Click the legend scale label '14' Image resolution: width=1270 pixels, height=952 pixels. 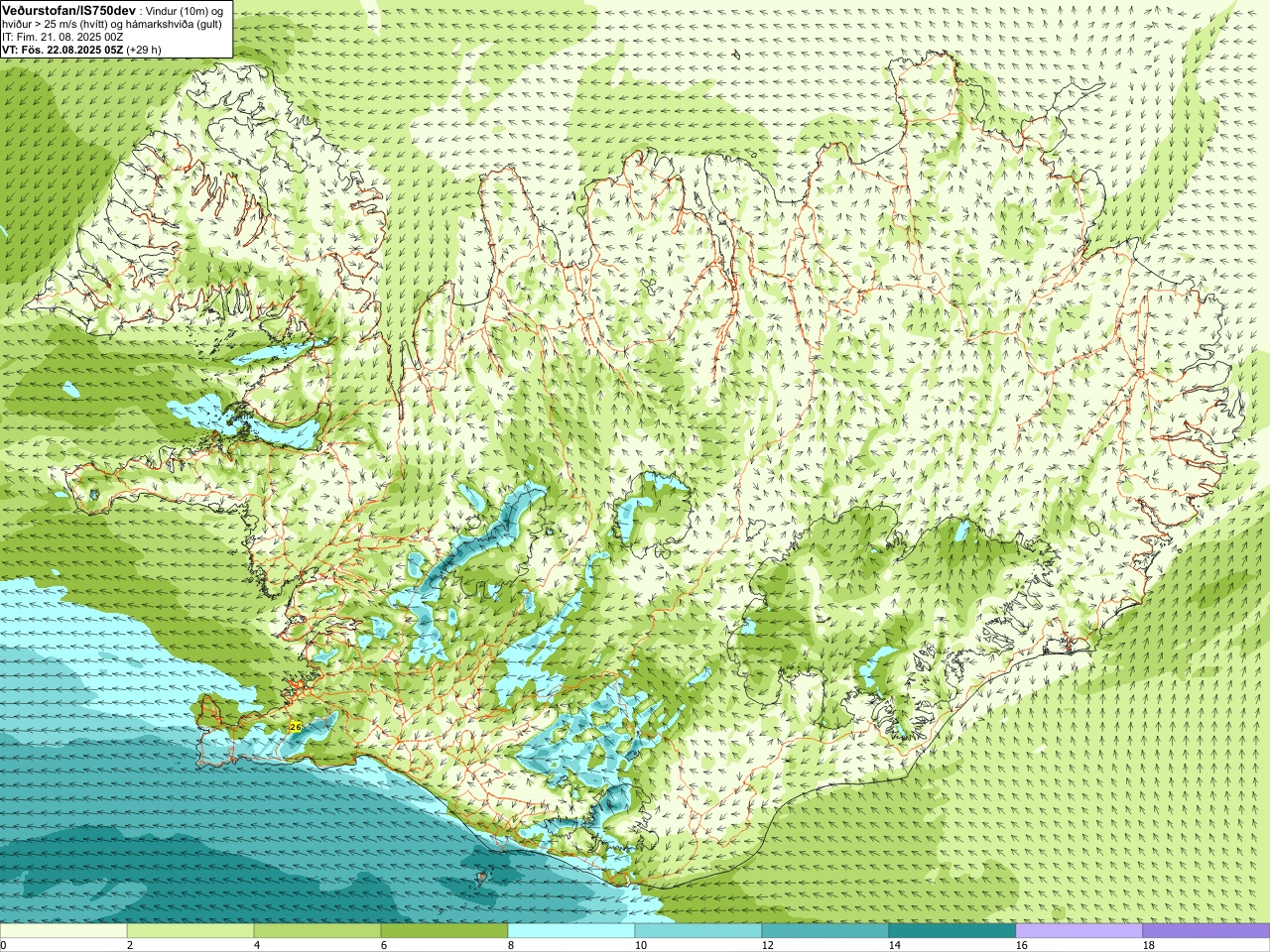[x=894, y=945]
